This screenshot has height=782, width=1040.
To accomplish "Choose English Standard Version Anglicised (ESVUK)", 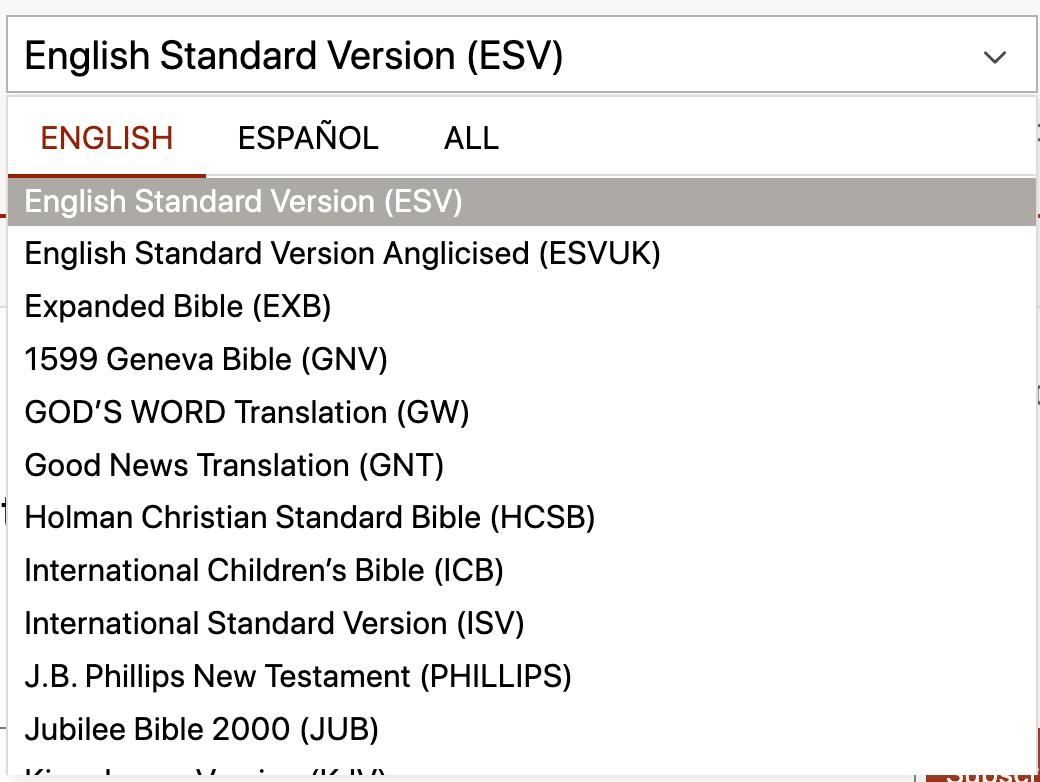I will [342, 254].
